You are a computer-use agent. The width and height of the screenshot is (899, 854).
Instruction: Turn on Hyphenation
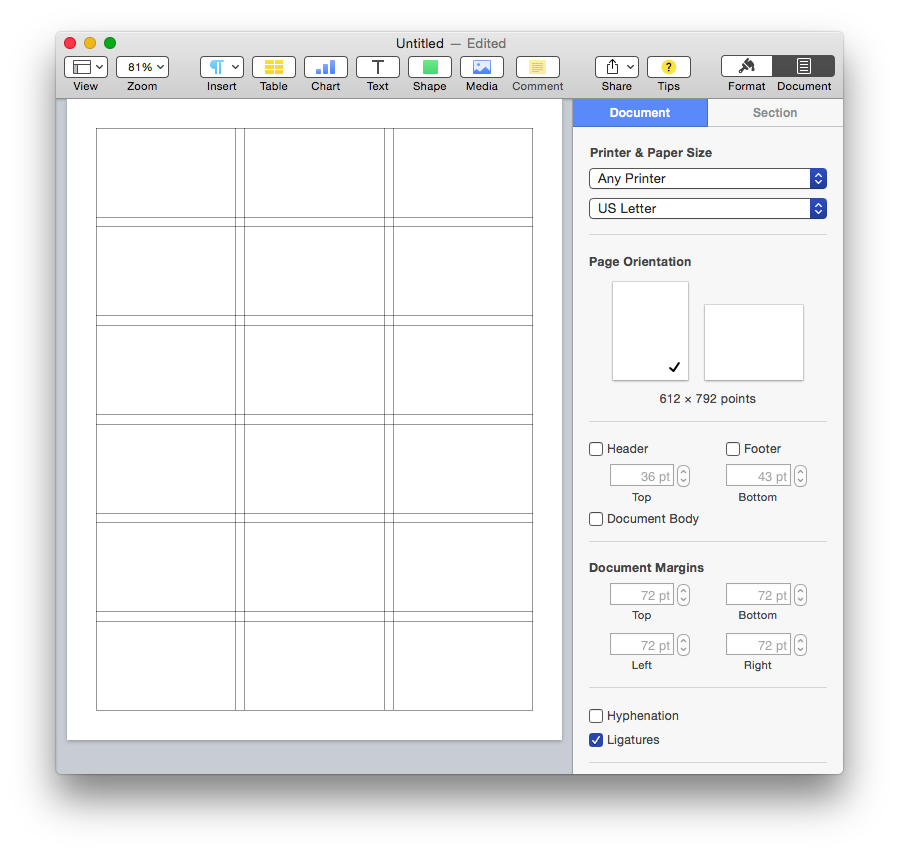tap(596, 716)
